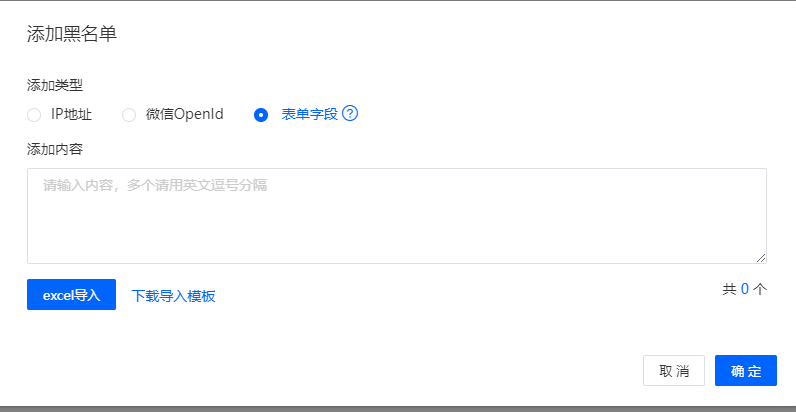Click the excel导入 button

click(72, 294)
